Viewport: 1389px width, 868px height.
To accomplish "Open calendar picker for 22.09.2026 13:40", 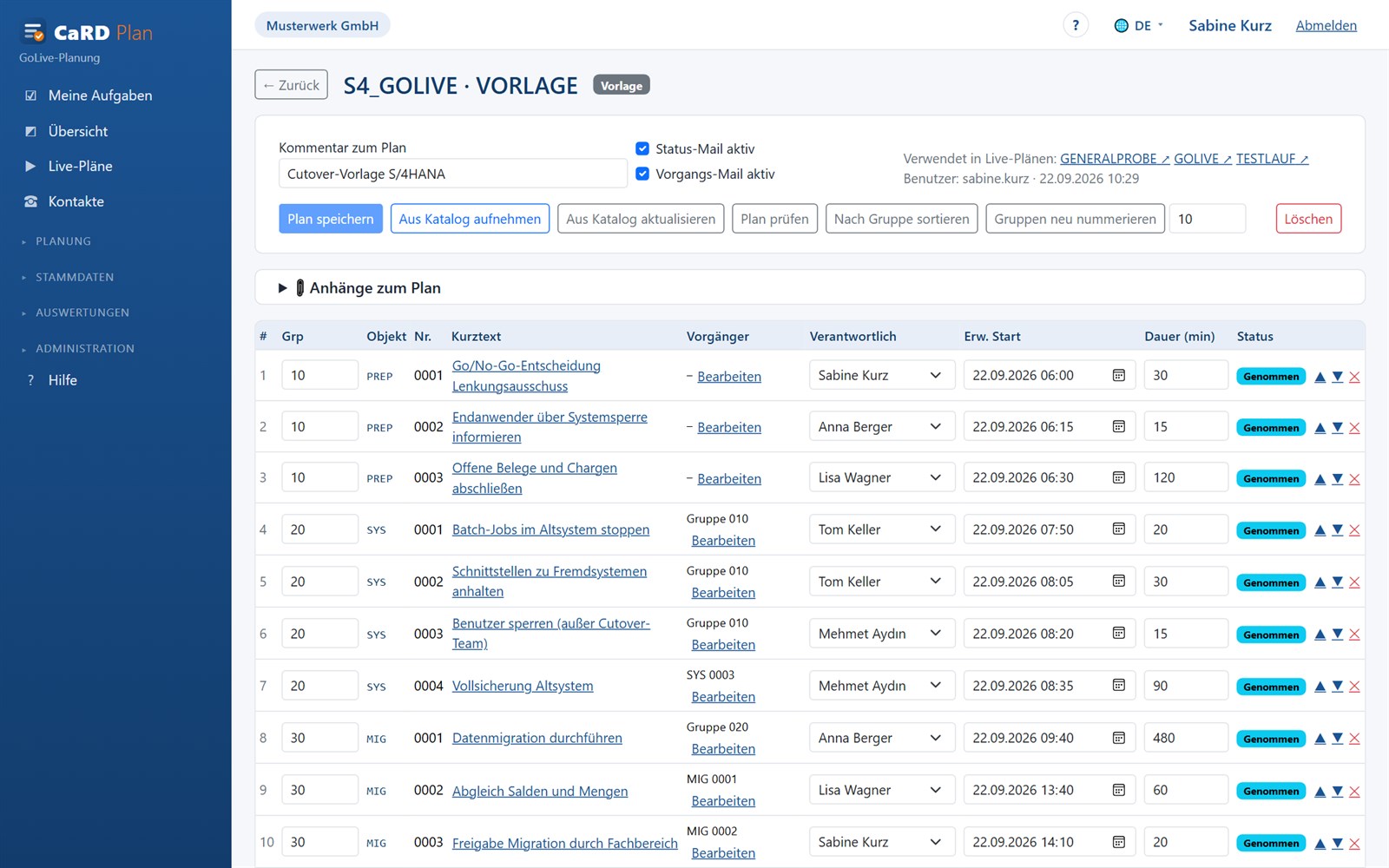I will pos(1119,790).
